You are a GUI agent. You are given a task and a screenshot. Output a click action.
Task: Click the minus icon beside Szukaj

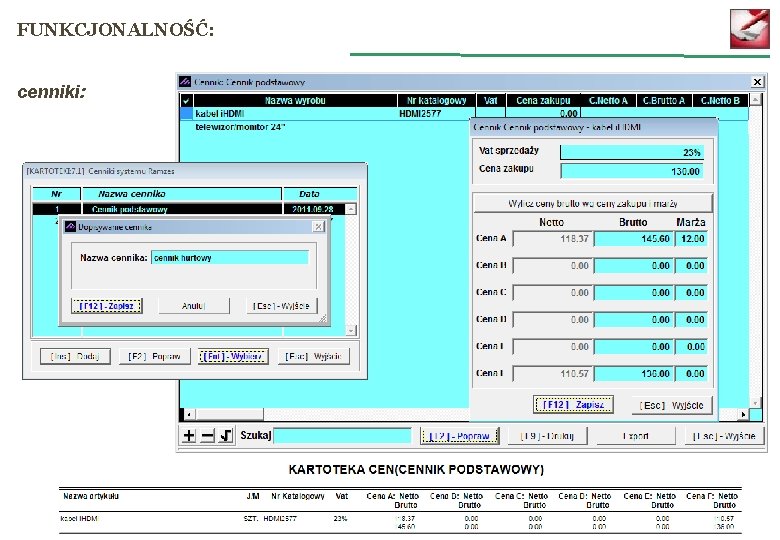tap(207, 436)
